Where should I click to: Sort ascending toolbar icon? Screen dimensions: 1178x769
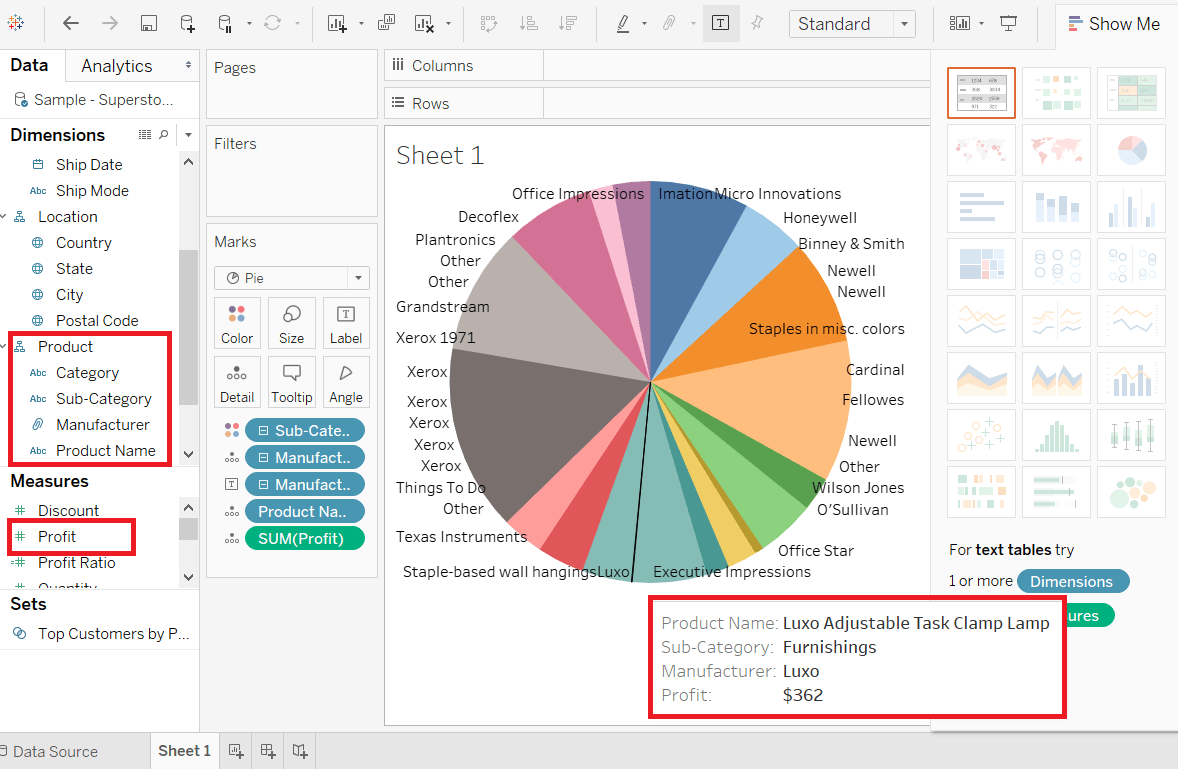point(528,23)
